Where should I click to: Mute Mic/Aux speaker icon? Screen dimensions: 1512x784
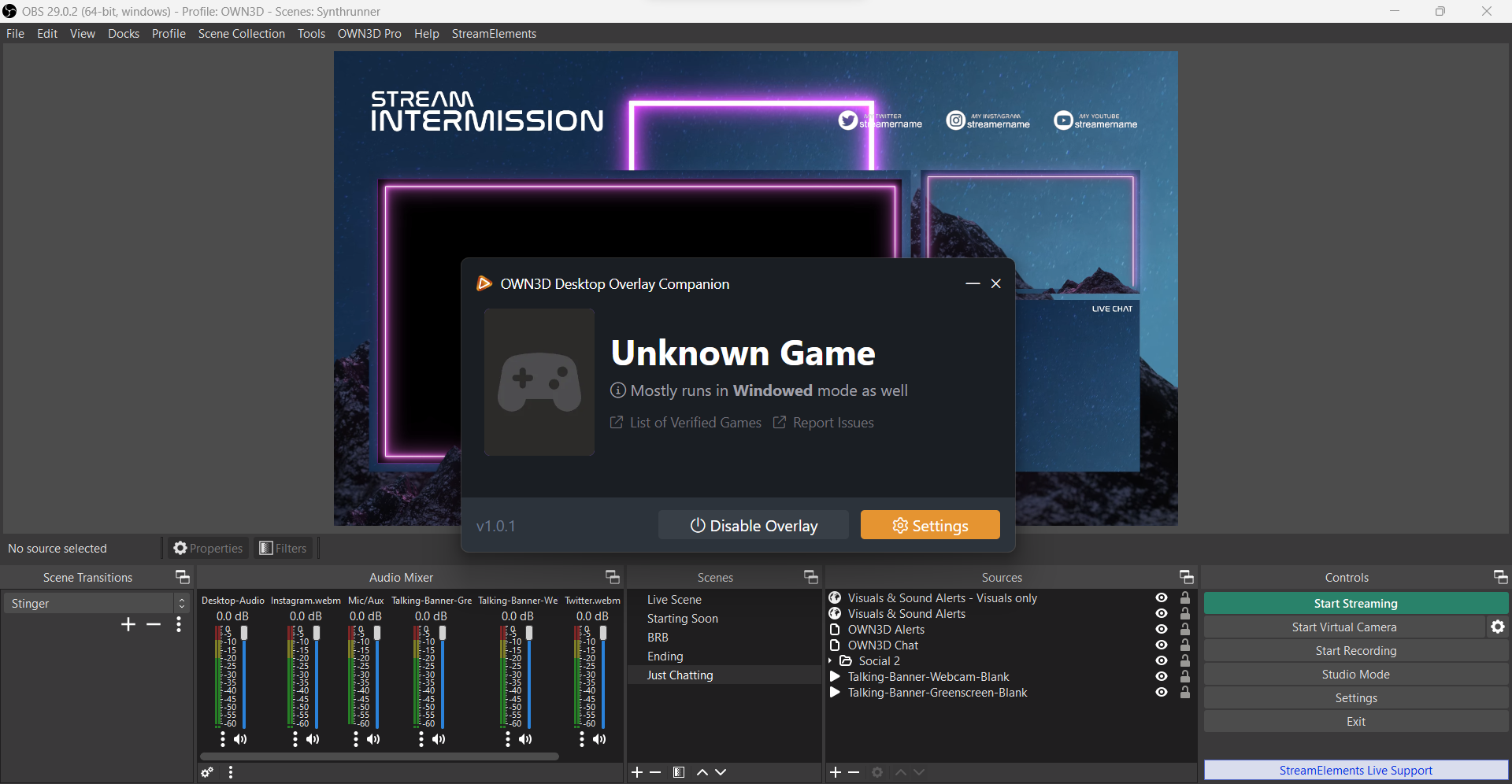(x=373, y=739)
